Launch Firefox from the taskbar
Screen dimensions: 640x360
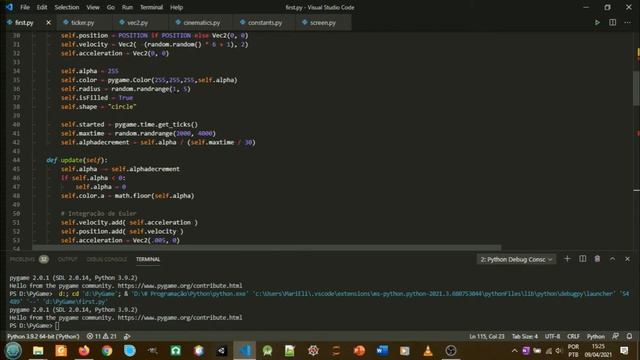click(84, 351)
